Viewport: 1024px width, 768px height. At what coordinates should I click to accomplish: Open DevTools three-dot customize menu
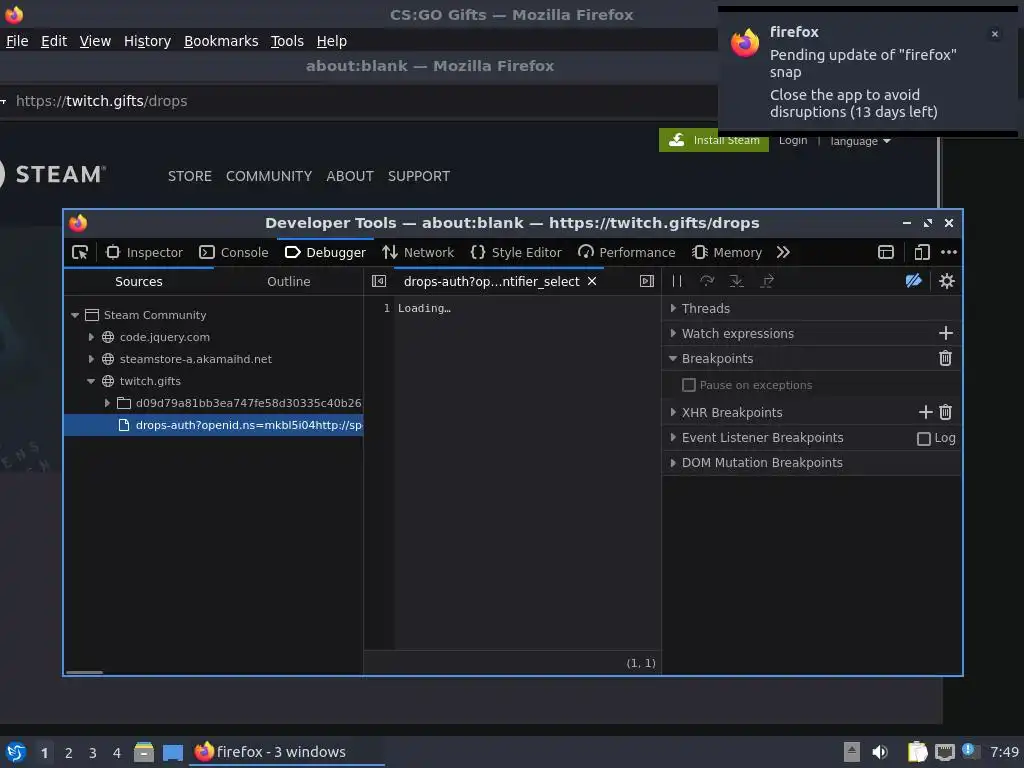[x=949, y=253]
